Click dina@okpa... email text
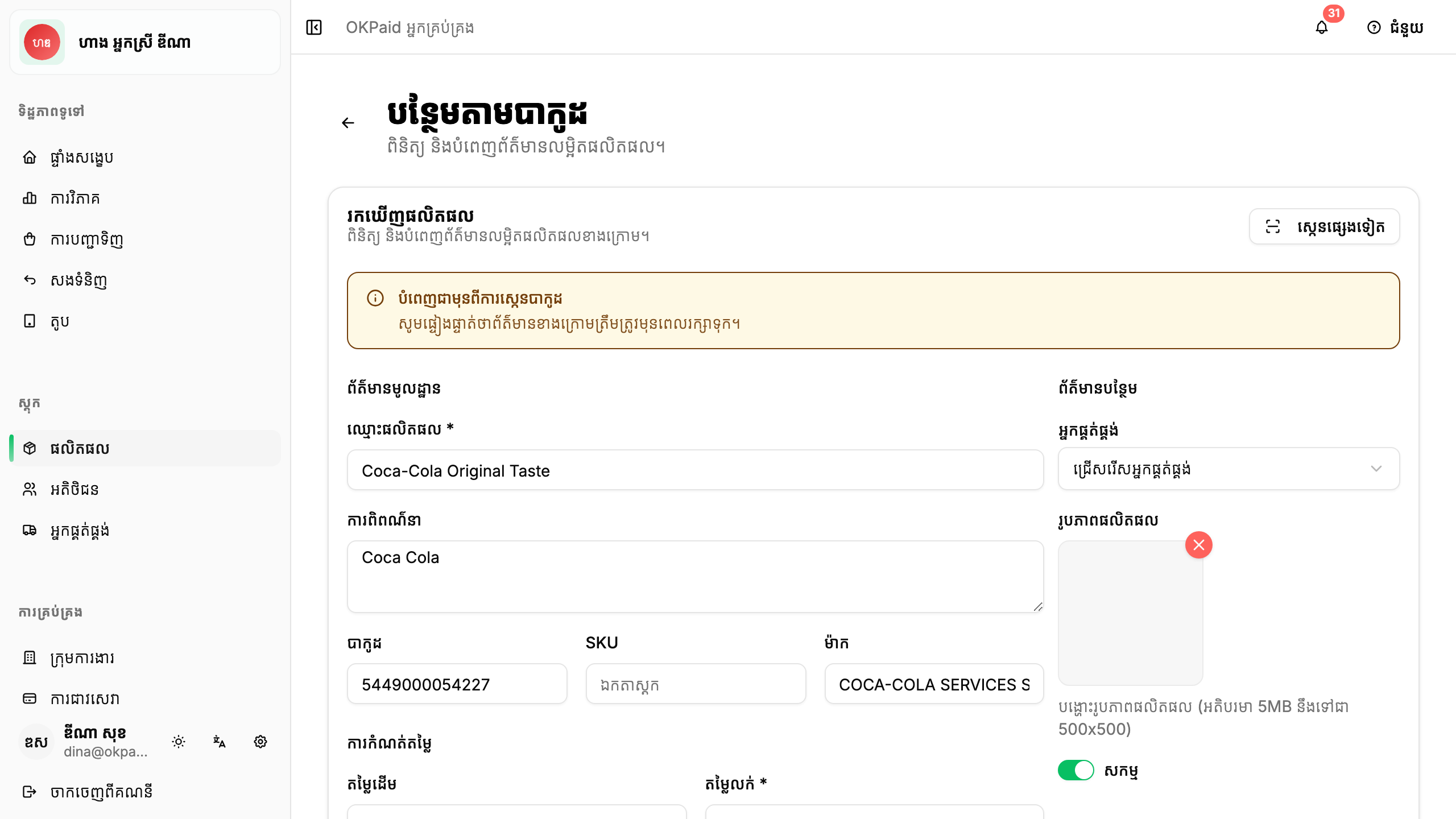The width and height of the screenshot is (1456, 819). tap(106, 752)
